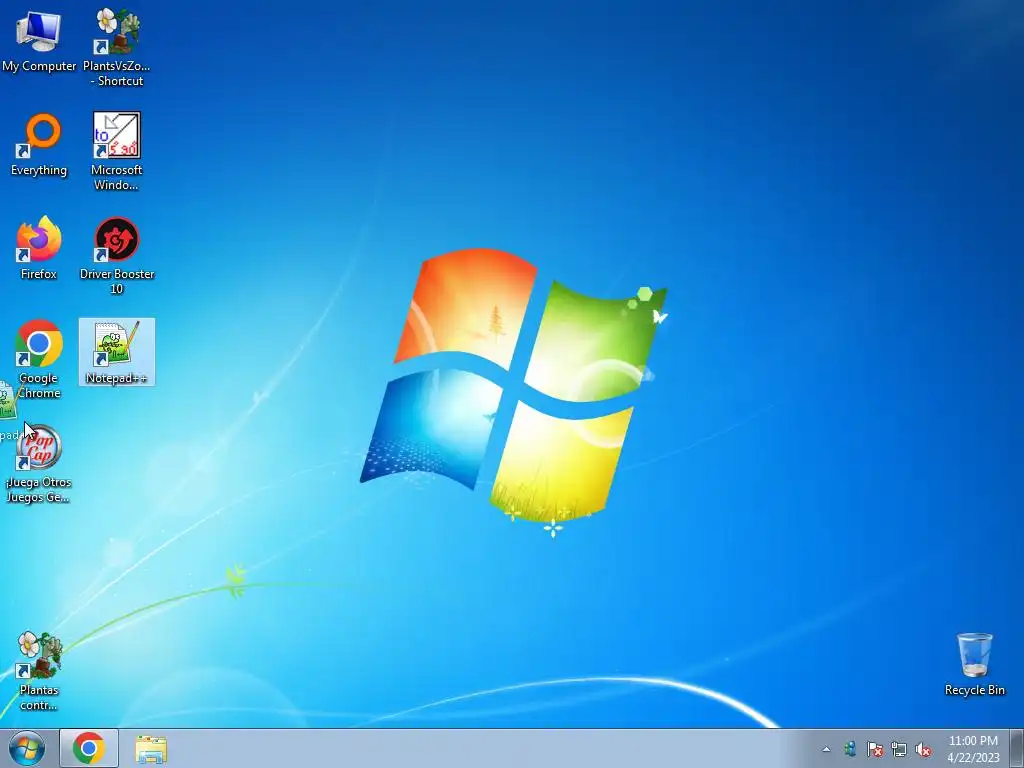Open Google Chrome from the taskbar
Screen dimensions: 1024x768
[x=89, y=748]
